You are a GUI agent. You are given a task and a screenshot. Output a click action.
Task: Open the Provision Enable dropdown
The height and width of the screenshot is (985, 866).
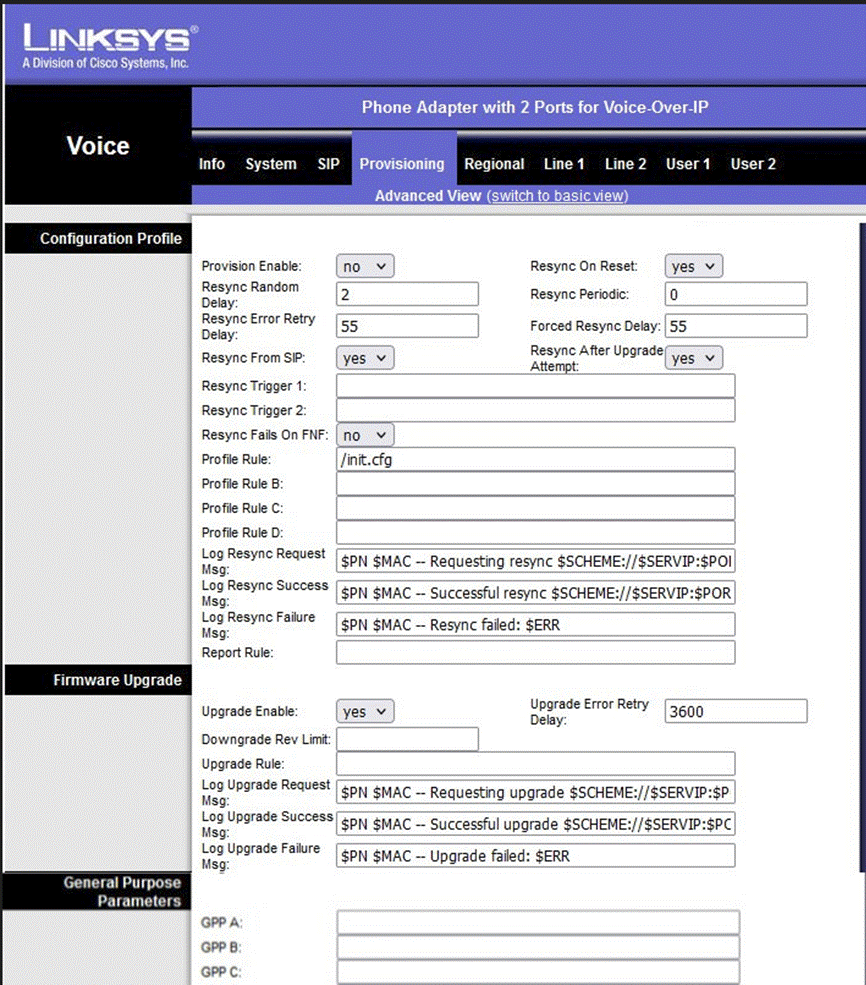[x=365, y=266]
